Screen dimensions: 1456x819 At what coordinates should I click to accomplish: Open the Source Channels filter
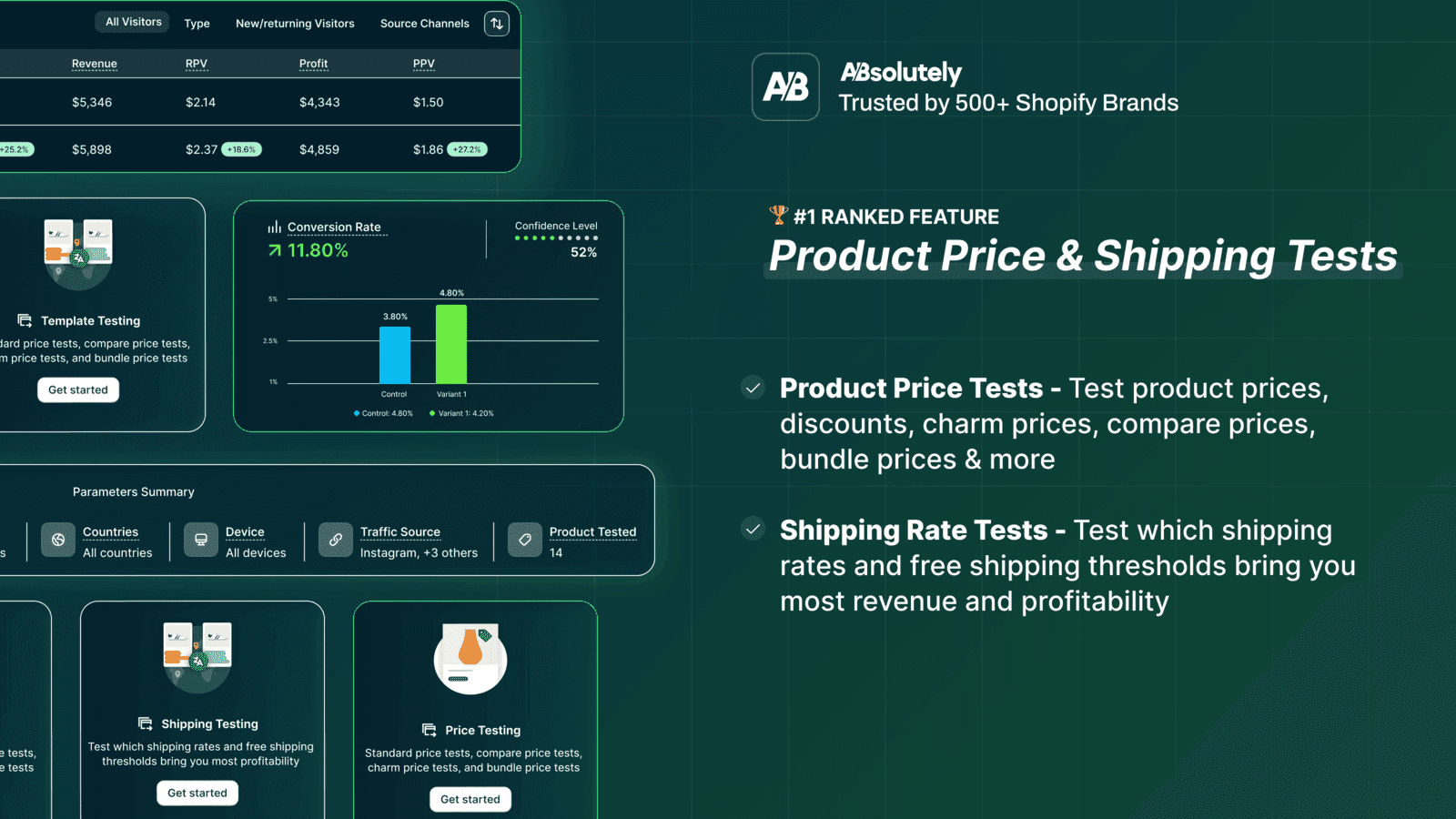click(425, 24)
